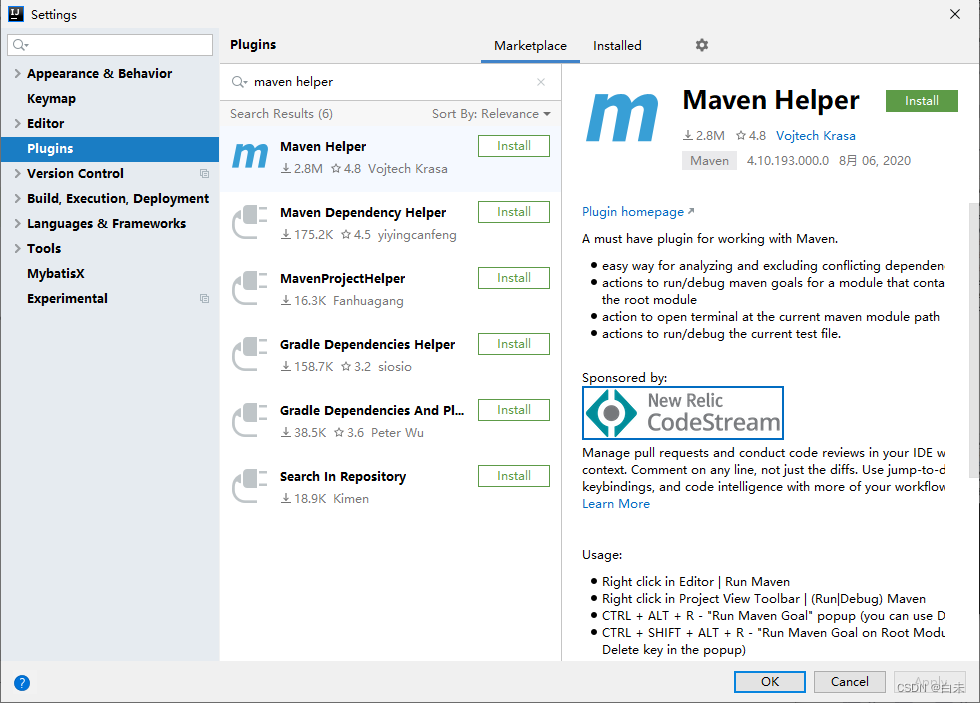This screenshot has height=703, width=980.
Task: Expand Build, Execution, Deployment node
Action: tap(18, 199)
